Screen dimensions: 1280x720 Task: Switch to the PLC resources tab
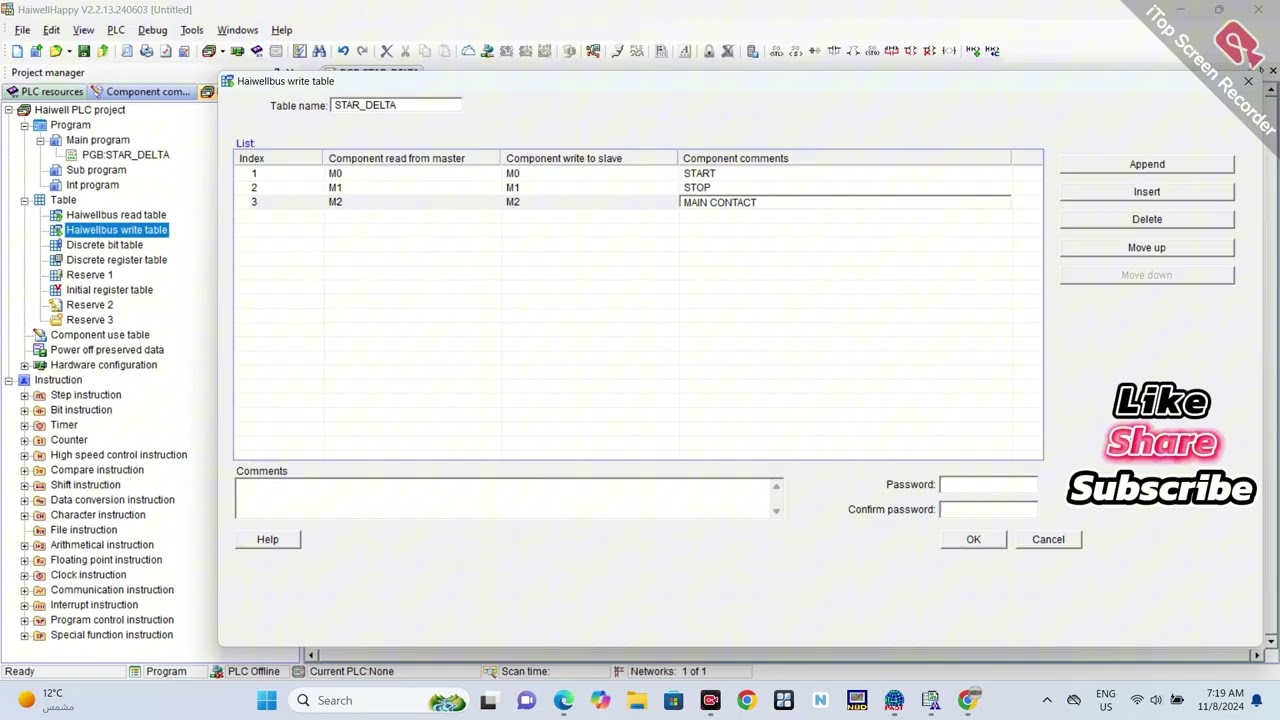click(45, 92)
